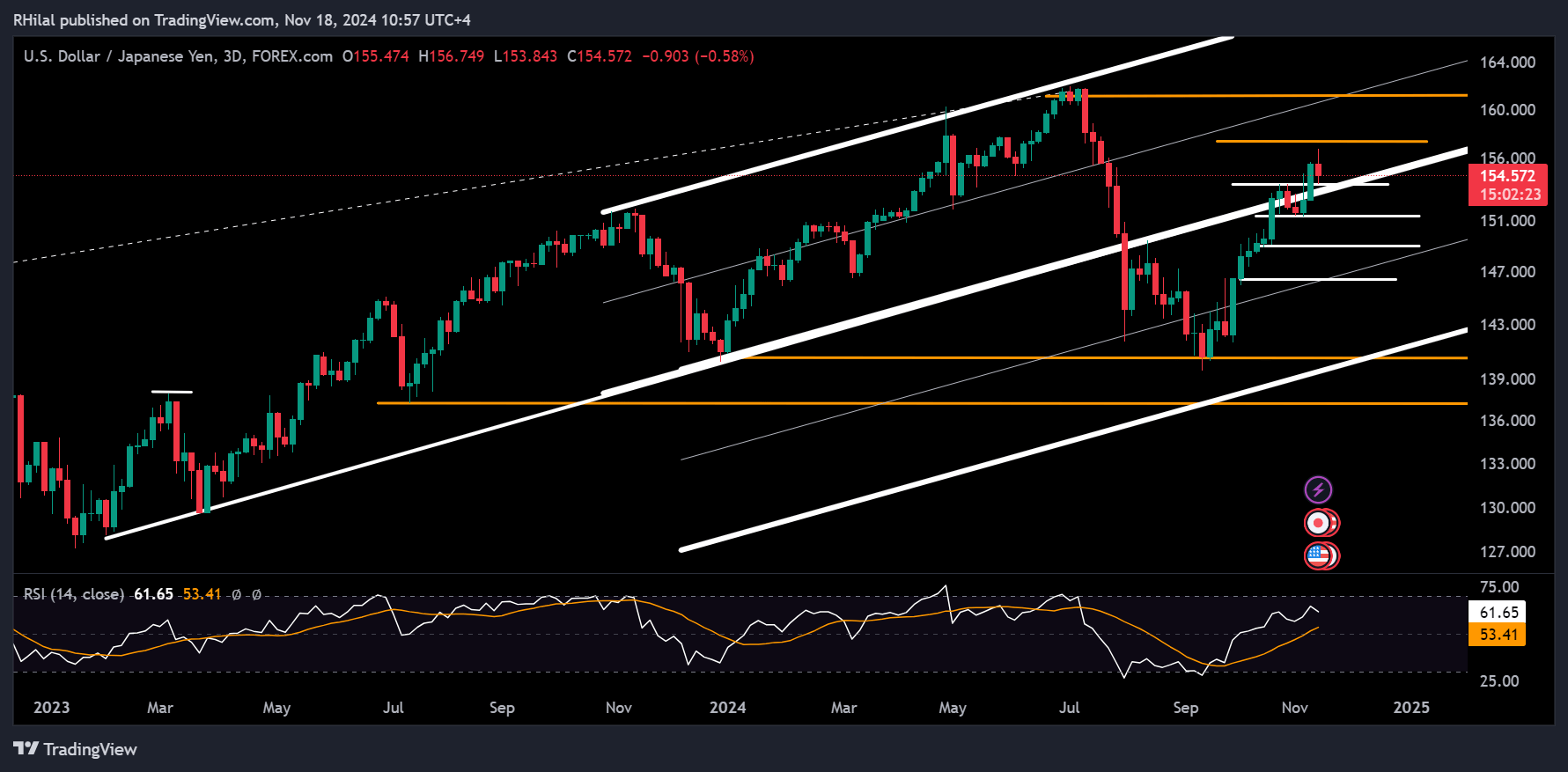Click the TradingView logo at bottom left
Viewport: 1568px width, 772px height.
(76, 749)
